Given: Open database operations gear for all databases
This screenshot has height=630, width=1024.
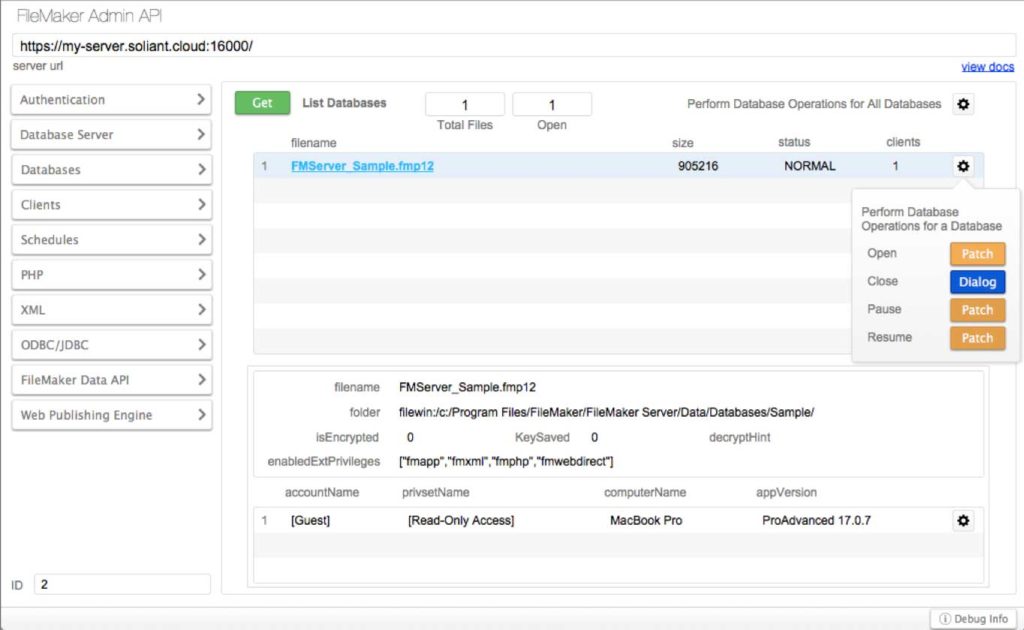Looking at the screenshot, I should tap(962, 104).
